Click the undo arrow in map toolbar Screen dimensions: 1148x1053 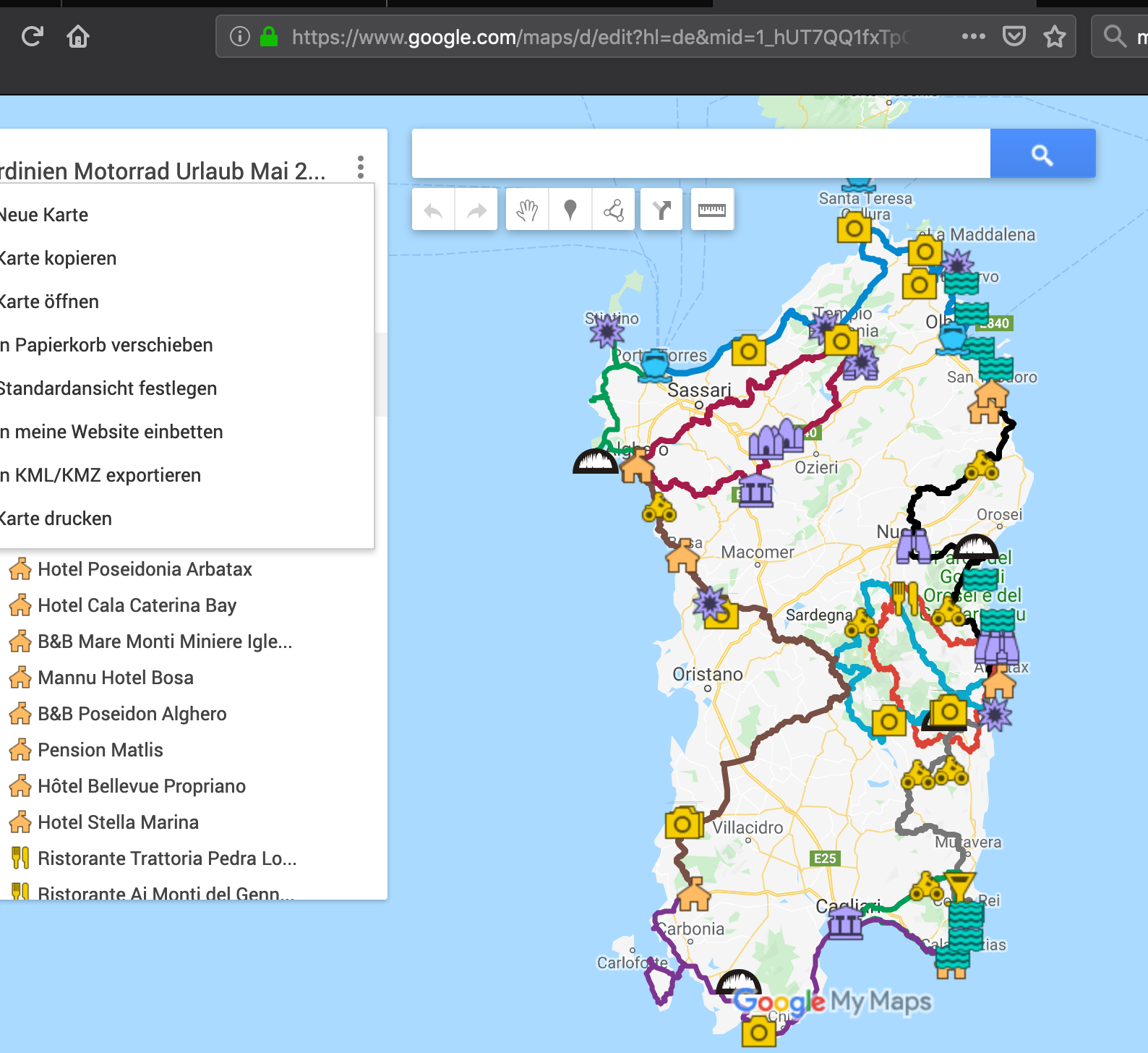[433, 210]
